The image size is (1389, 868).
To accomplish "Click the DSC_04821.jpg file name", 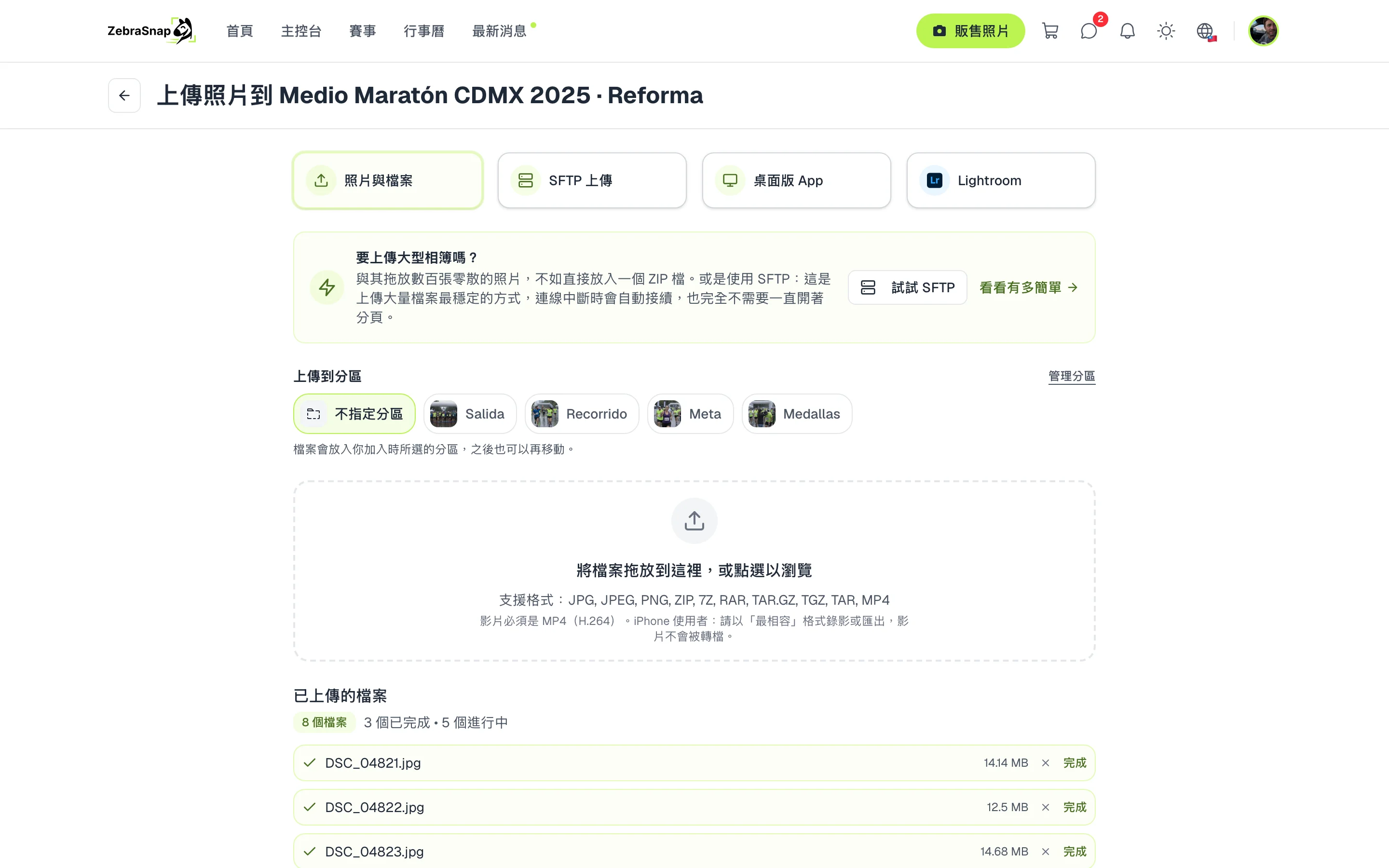I will pos(373,763).
